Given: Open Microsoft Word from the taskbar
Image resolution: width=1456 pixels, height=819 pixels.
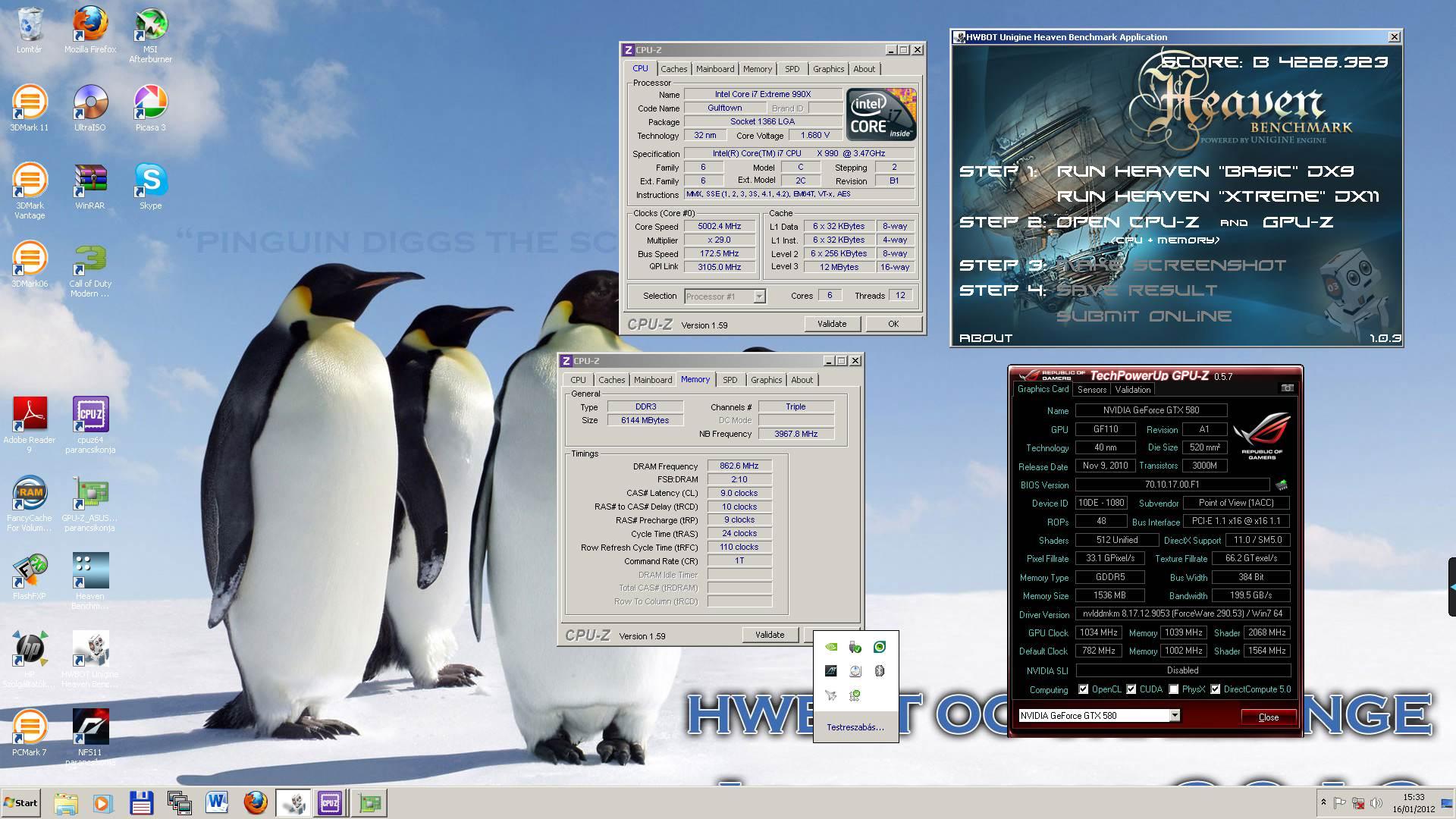Looking at the screenshot, I should coord(217,803).
